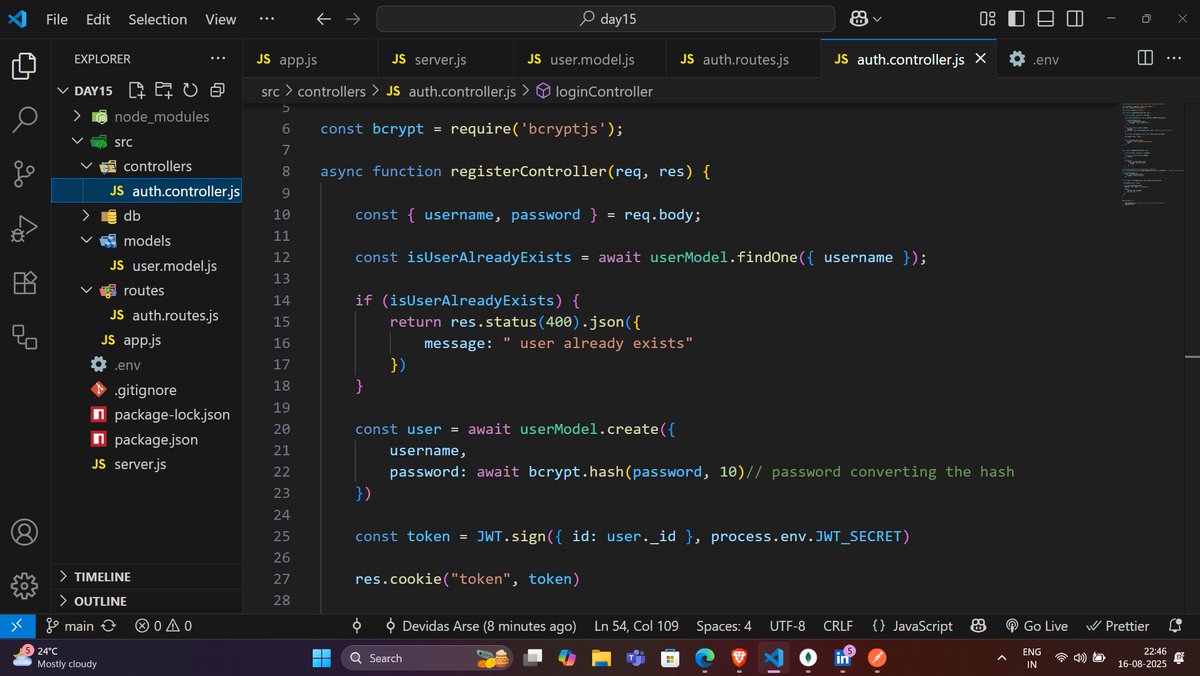Collapse the models folder
This screenshot has width=1200, height=676.
point(87,241)
